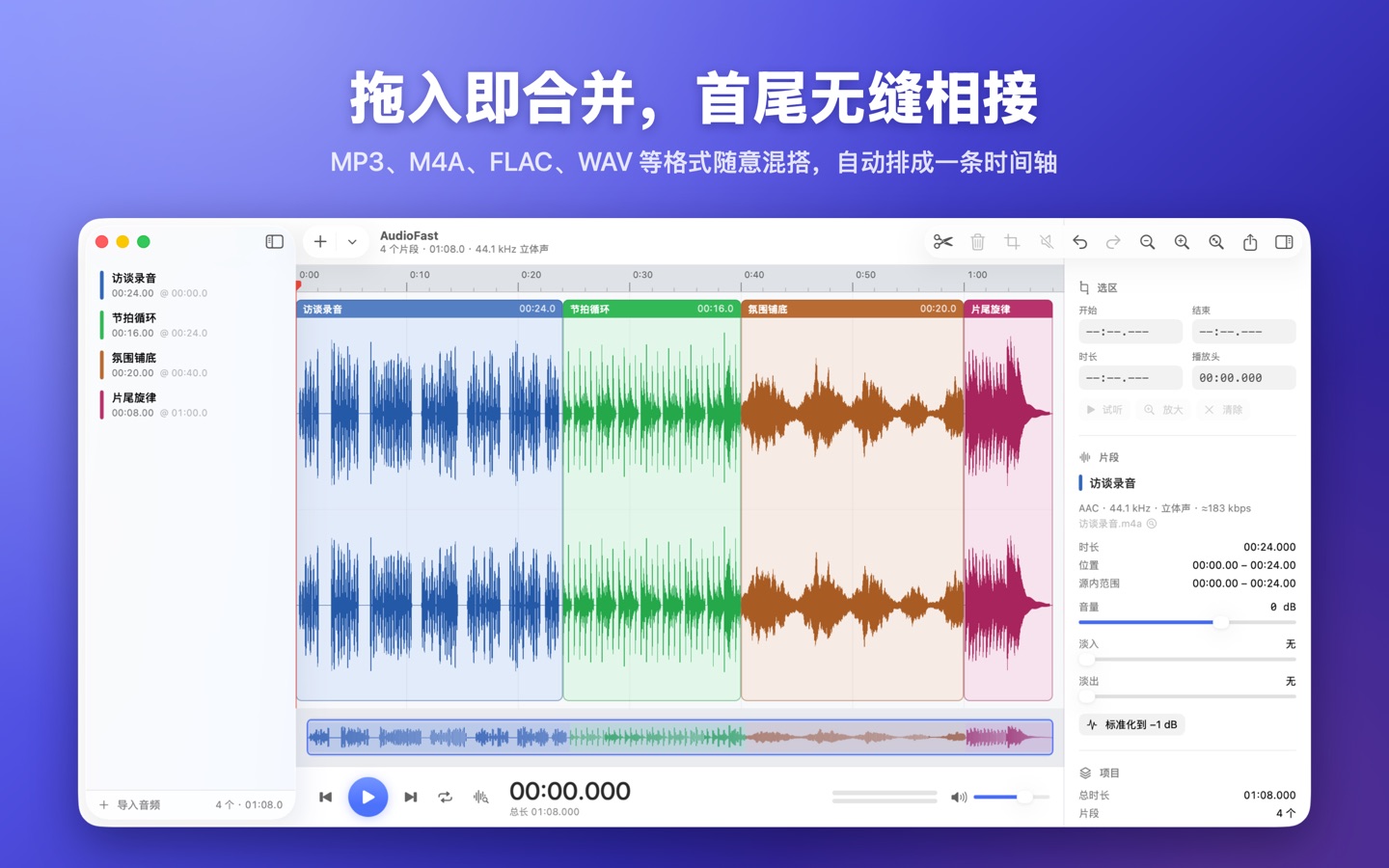
Task: Select the scissors split tool
Action: [943, 242]
